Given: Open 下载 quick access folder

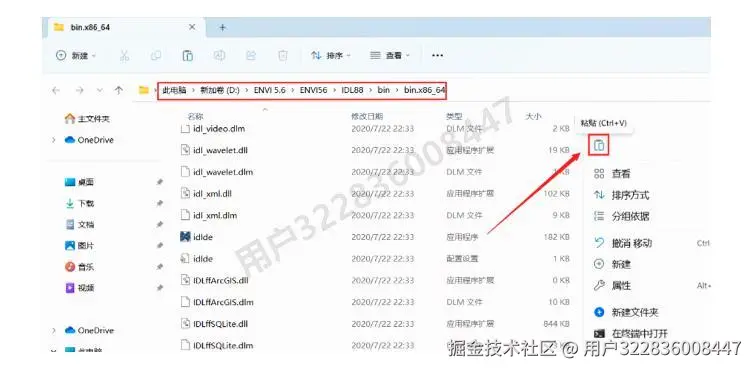Looking at the screenshot, I should [79, 203].
